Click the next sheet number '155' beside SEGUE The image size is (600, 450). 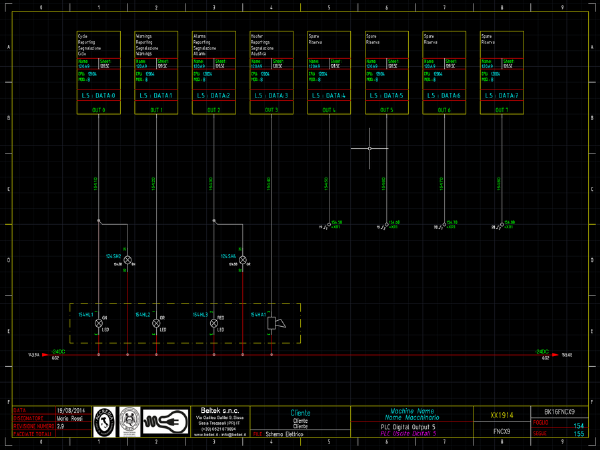pyautogui.click(x=579, y=434)
